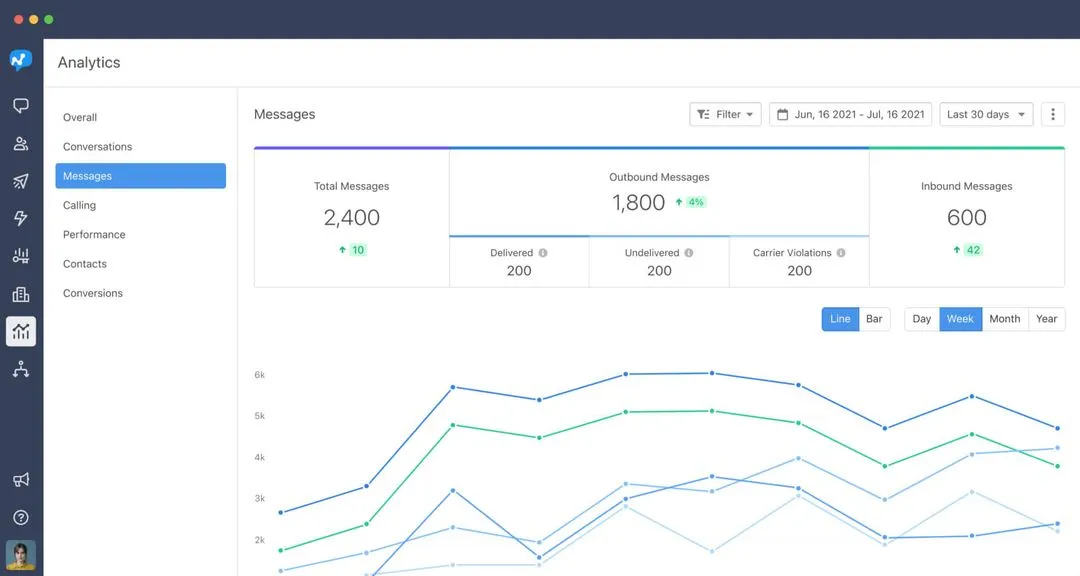This screenshot has height=576, width=1080.
Task: Toggle the chart to Day granularity
Action: tap(920, 318)
